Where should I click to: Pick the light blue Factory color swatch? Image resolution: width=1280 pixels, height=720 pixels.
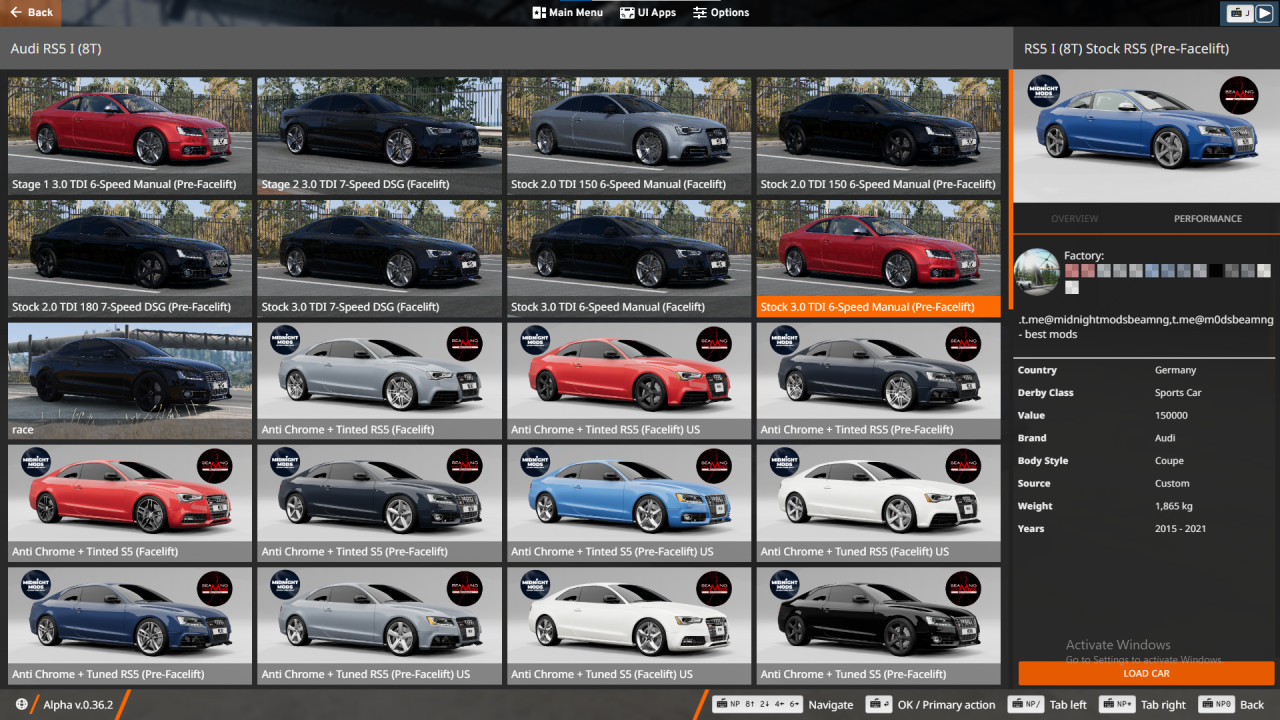pyautogui.click(x=1152, y=271)
